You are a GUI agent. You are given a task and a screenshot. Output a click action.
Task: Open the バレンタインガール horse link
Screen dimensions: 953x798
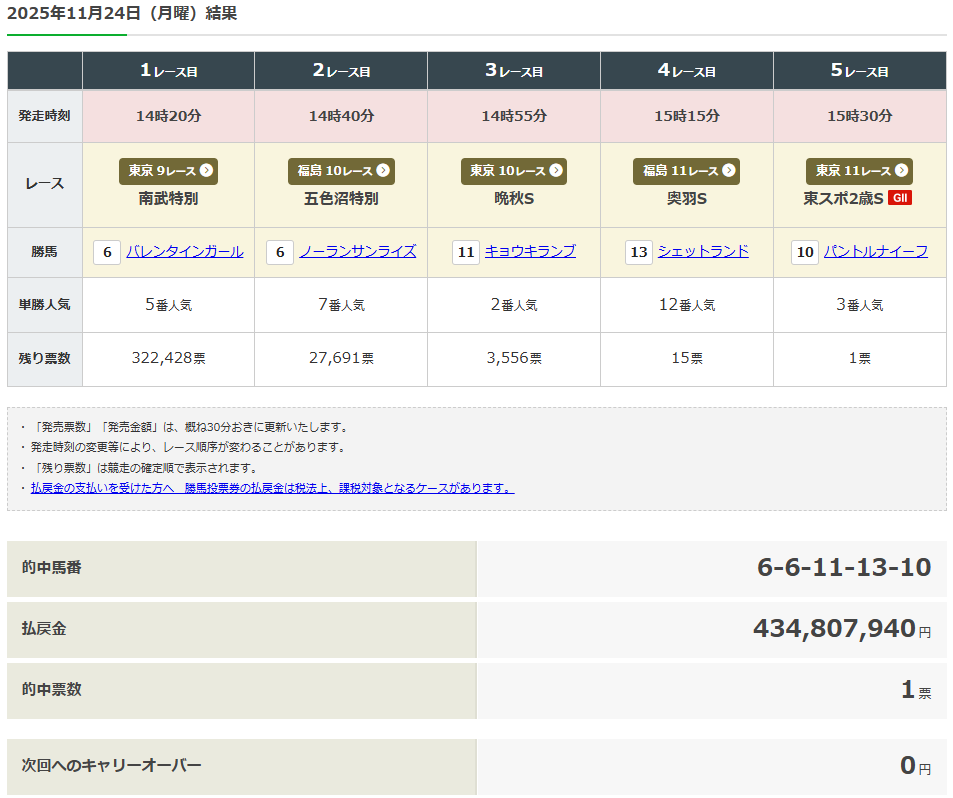click(x=184, y=252)
